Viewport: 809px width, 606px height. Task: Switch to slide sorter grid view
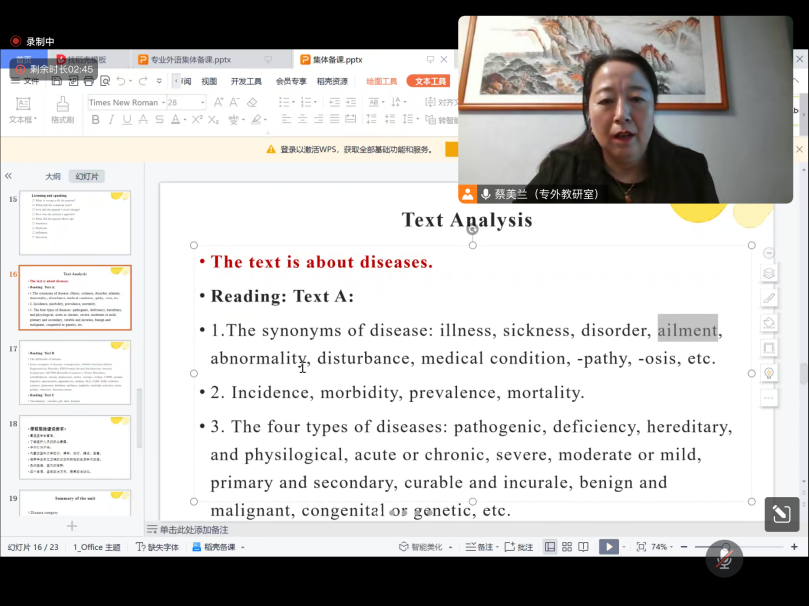[567, 547]
